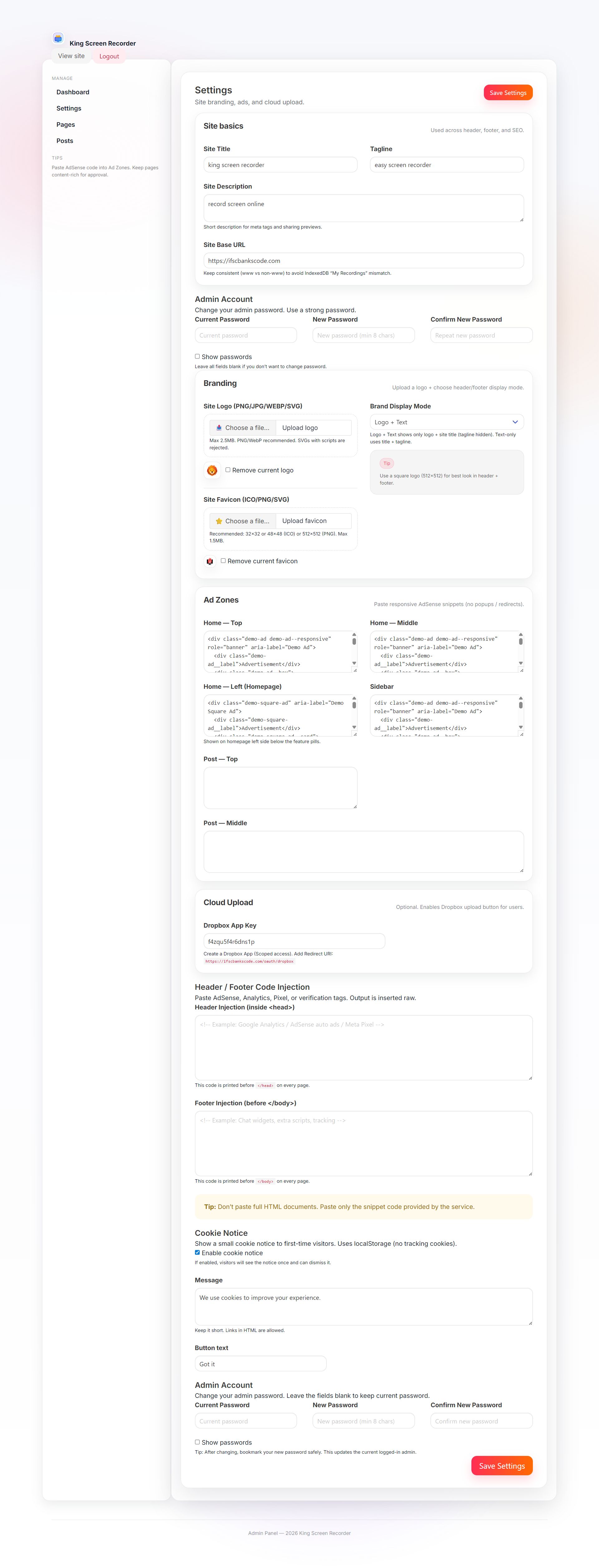This screenshot has height=1568, width=599.
Task: Click the star icon in favicon file chooser
Action: [x=219, y=521]
